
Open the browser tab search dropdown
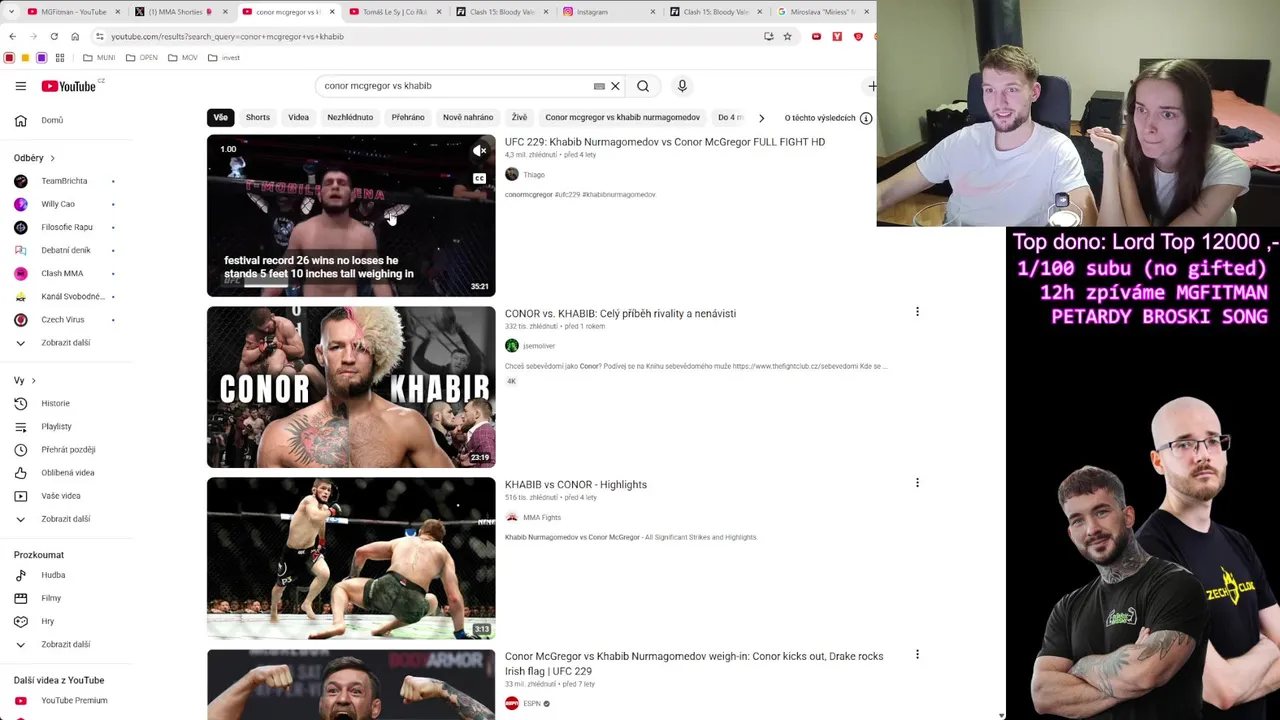(11, 12)
